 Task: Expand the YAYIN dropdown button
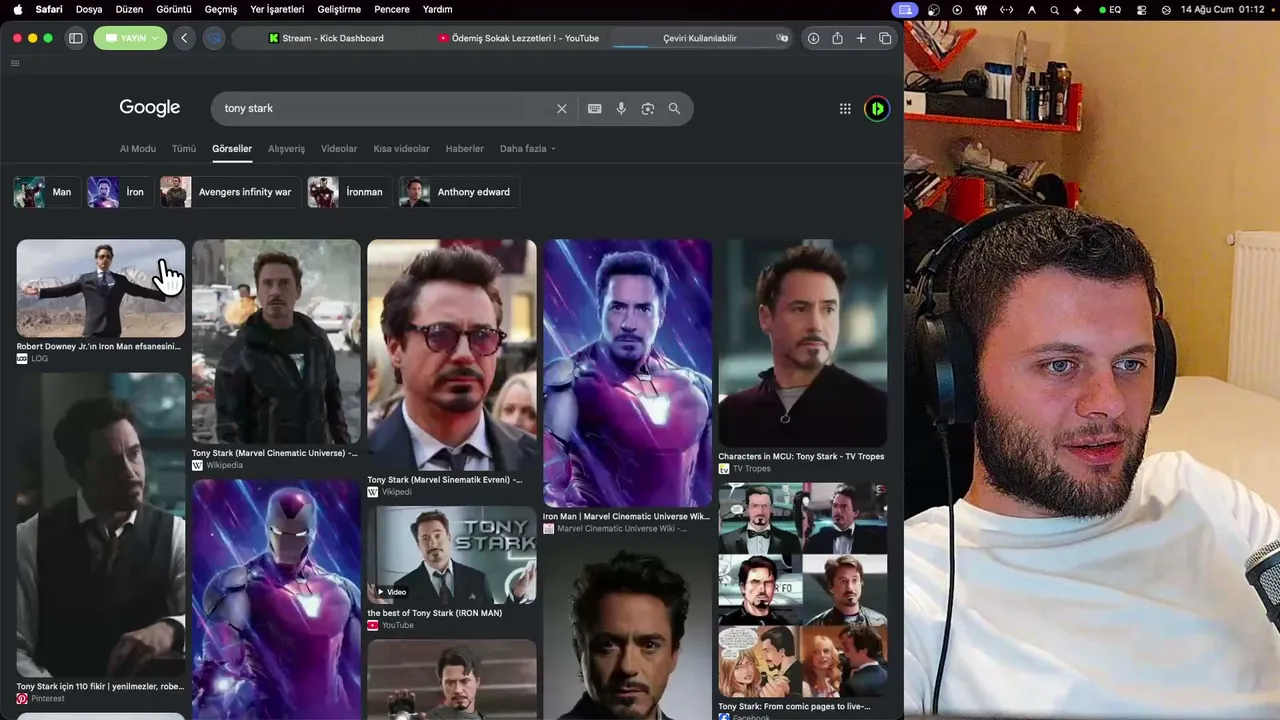(x=130, y=38)
